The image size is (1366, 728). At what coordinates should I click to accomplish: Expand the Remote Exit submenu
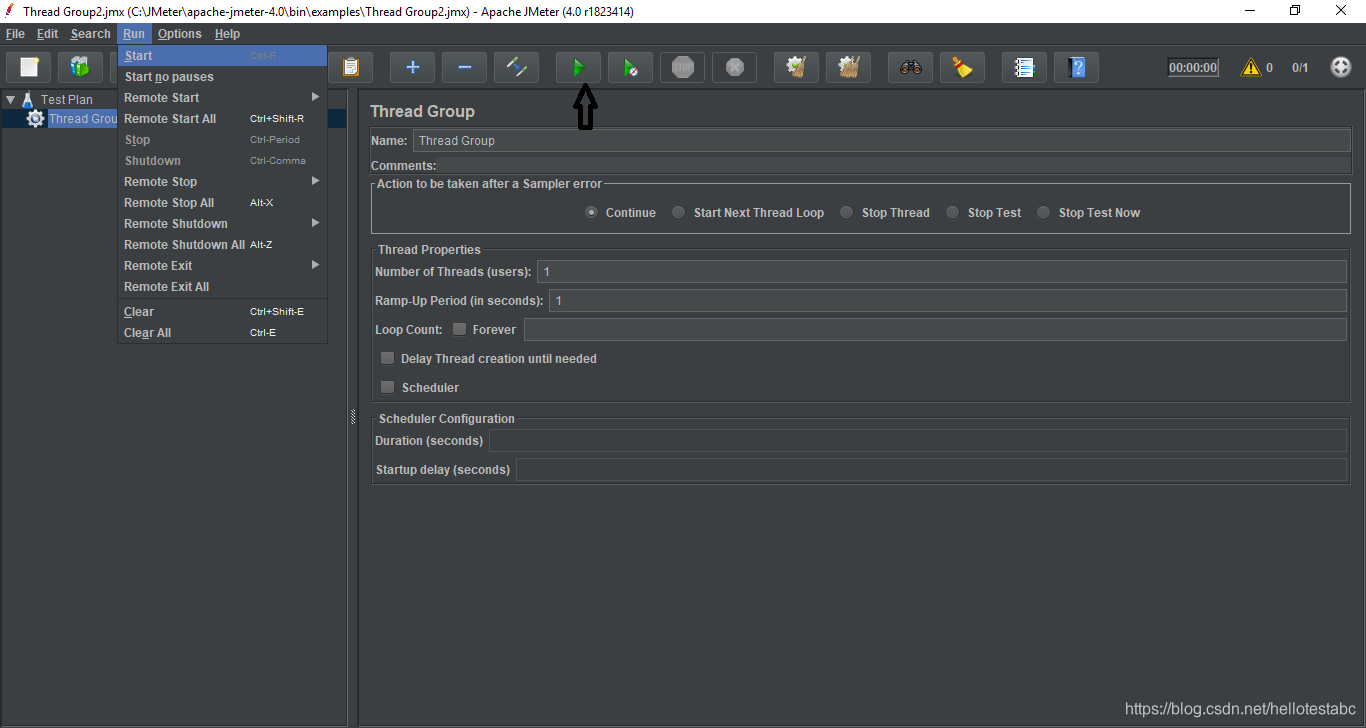point(222,266)
